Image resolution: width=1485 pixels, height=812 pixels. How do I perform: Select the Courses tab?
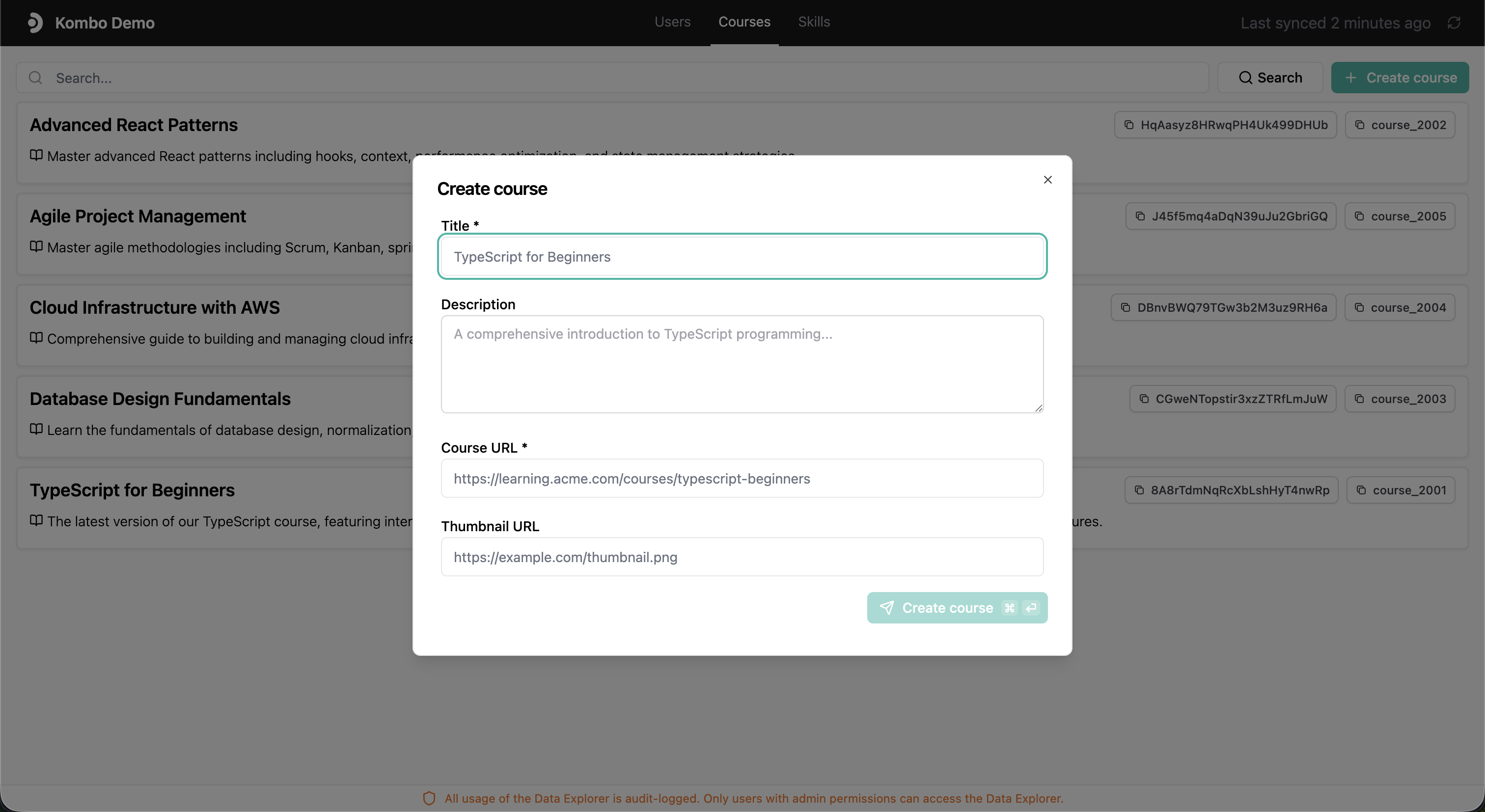pos(743,22)
